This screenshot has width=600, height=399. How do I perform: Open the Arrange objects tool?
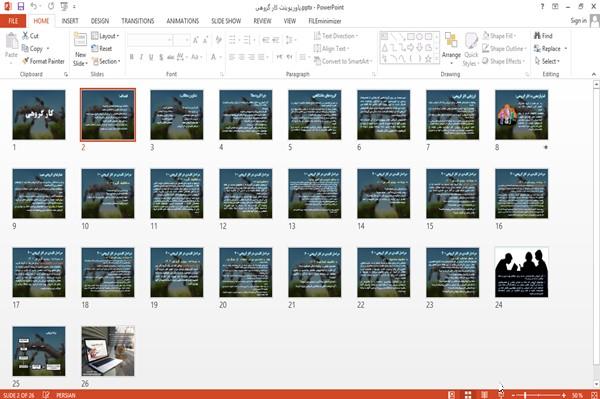coord(451,48)
